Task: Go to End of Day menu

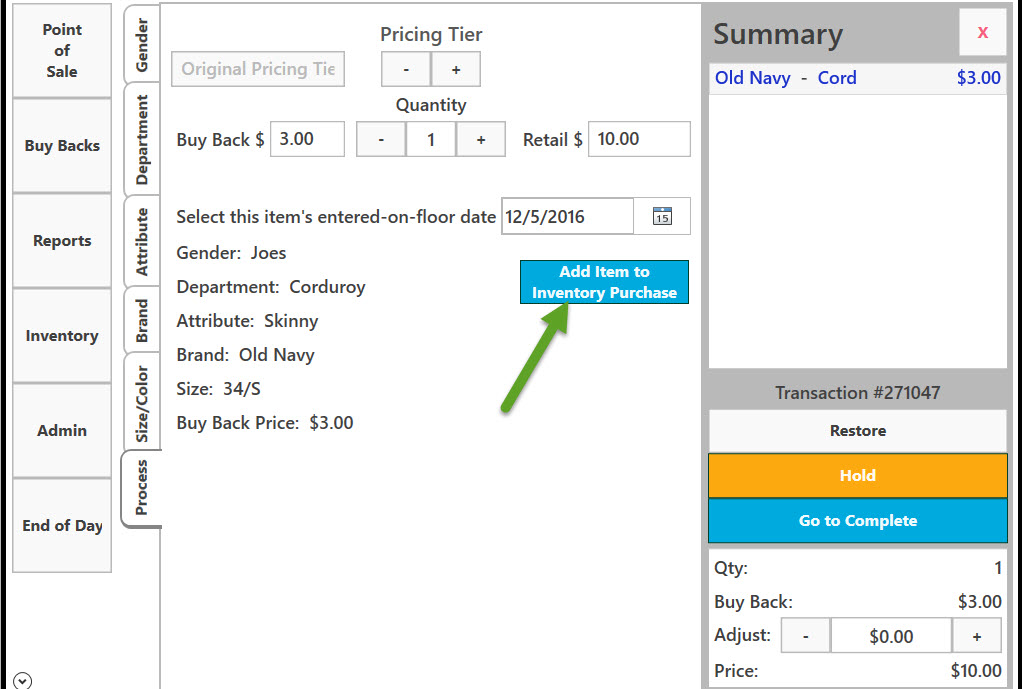Action: [62, 525]
